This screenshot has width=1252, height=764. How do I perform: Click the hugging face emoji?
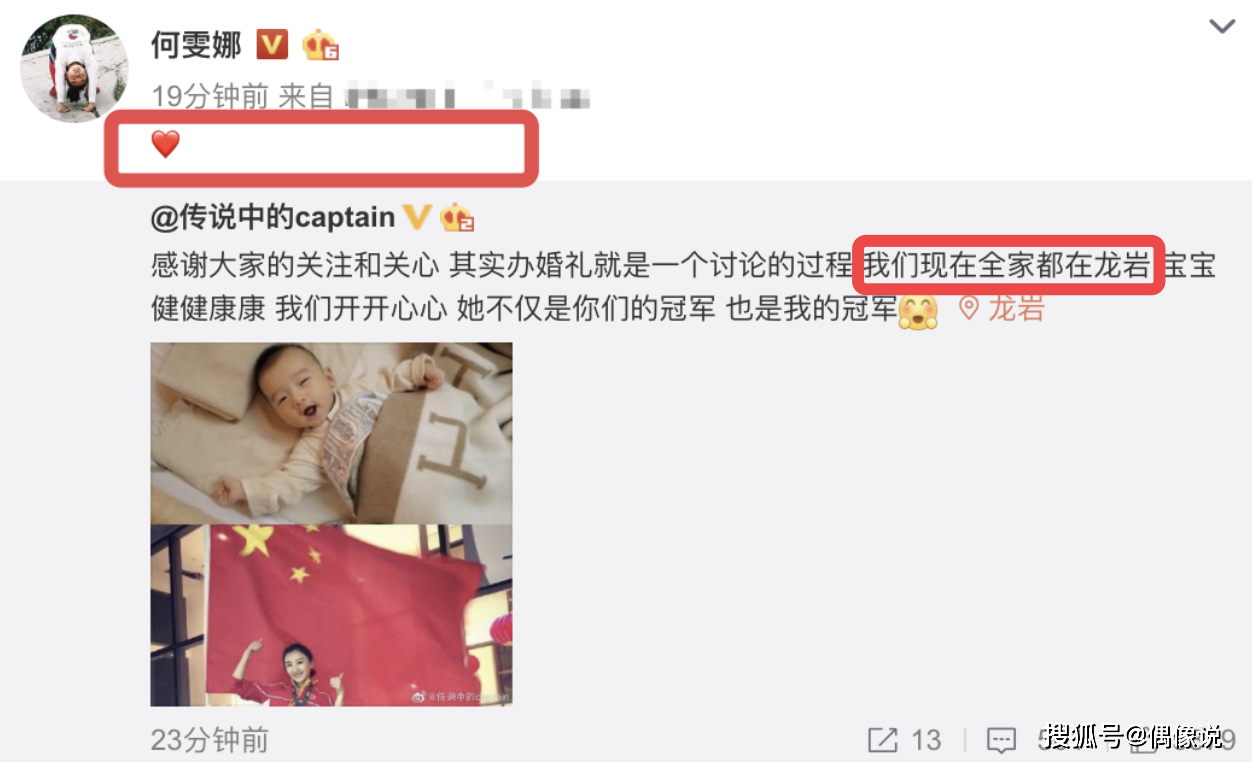pos(919,311)
